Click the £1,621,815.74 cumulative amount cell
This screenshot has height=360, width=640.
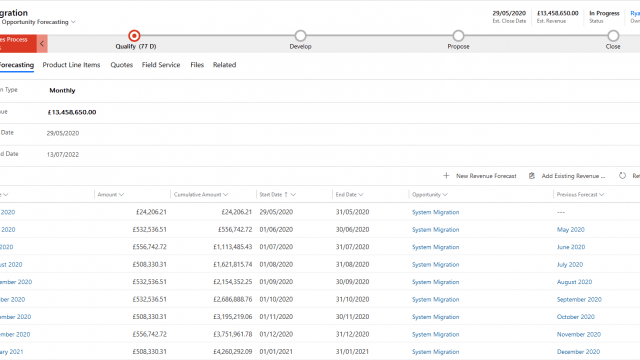point(233,264)
